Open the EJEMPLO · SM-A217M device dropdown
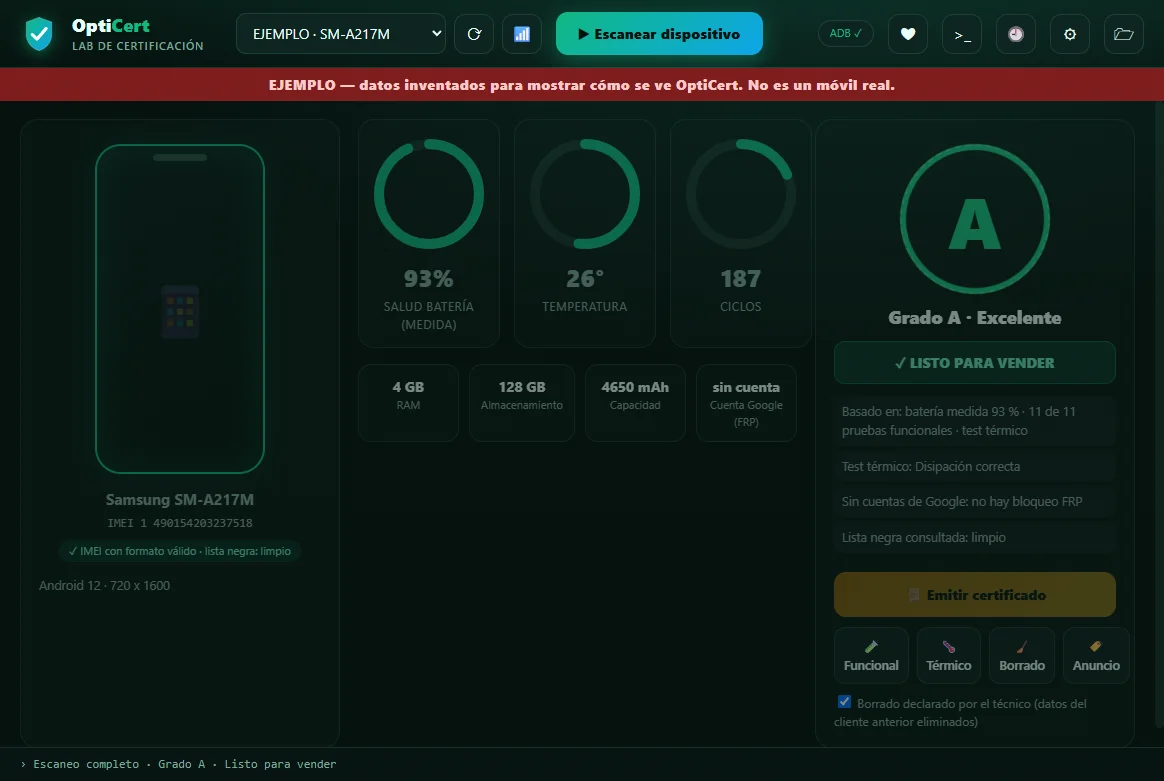The width and height of the screenshot is (1164, 781). 341,33
